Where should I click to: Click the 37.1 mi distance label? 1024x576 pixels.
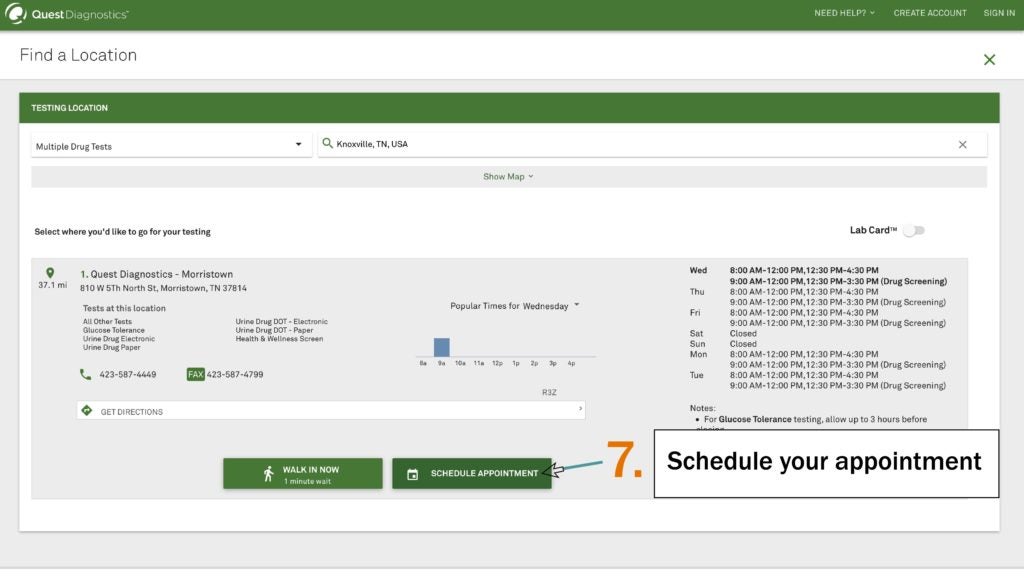click(52, 285)
